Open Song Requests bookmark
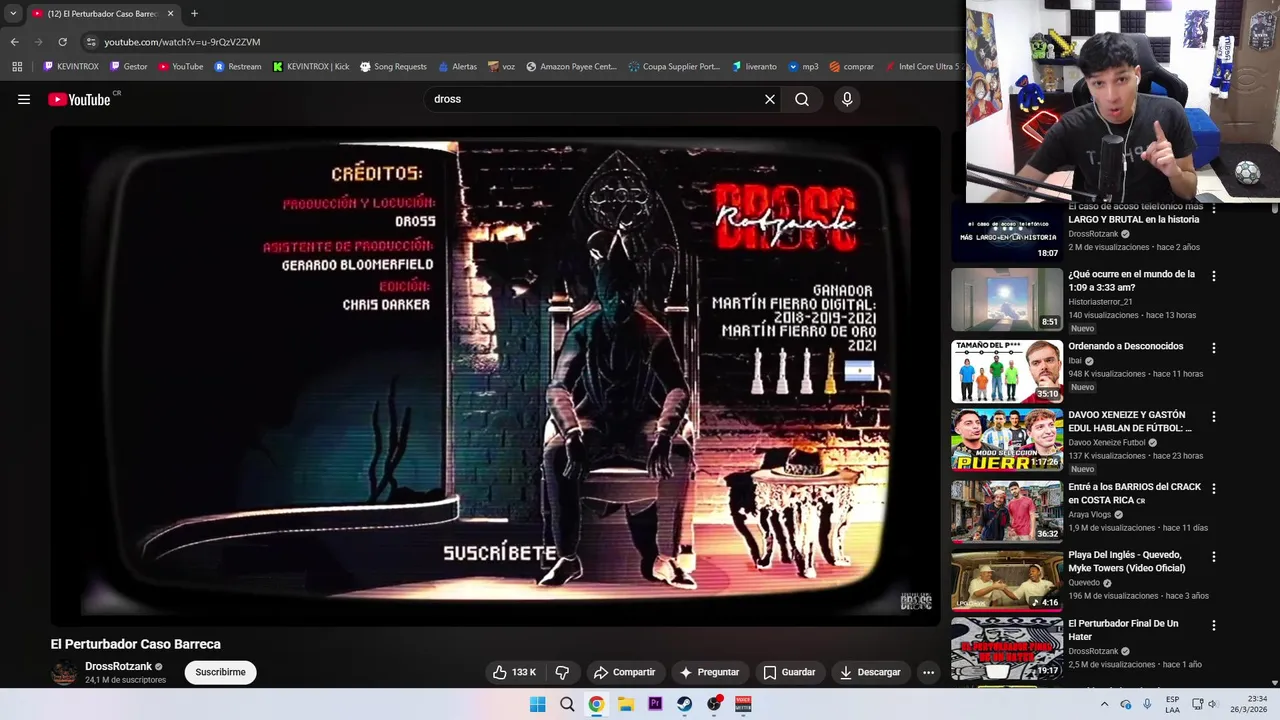 (393, 67)
